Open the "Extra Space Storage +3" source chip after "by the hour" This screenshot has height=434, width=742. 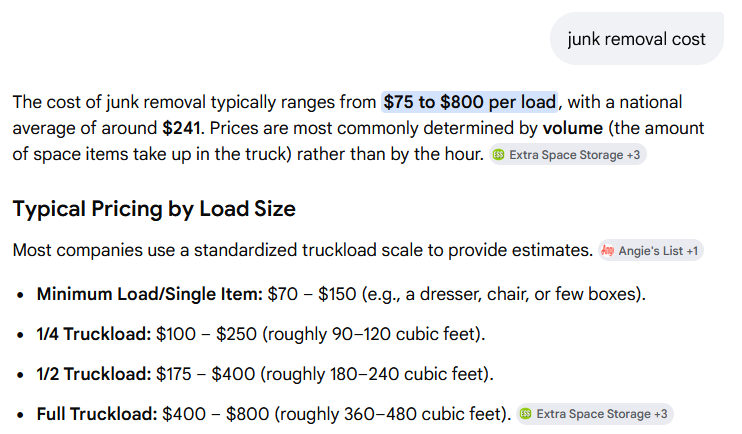(x=567, y=156)
